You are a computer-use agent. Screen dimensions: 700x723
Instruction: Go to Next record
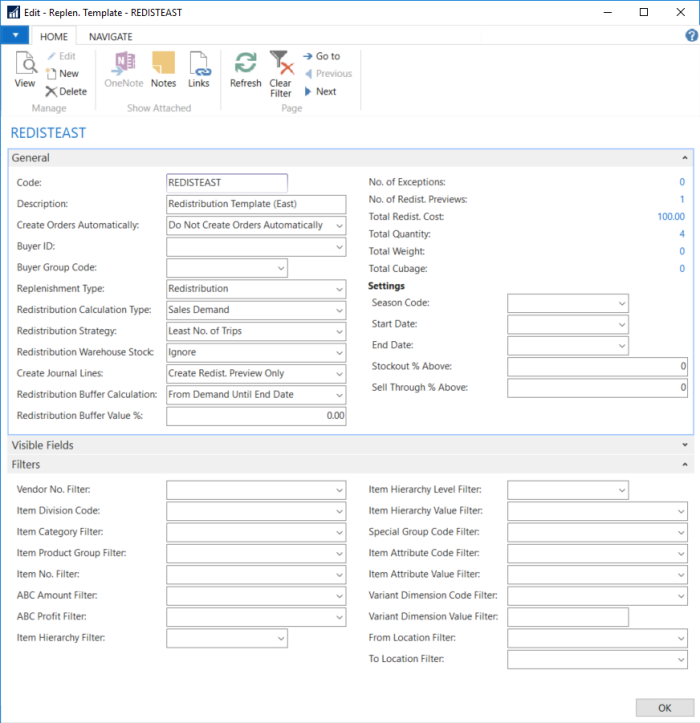pos(320,91)
